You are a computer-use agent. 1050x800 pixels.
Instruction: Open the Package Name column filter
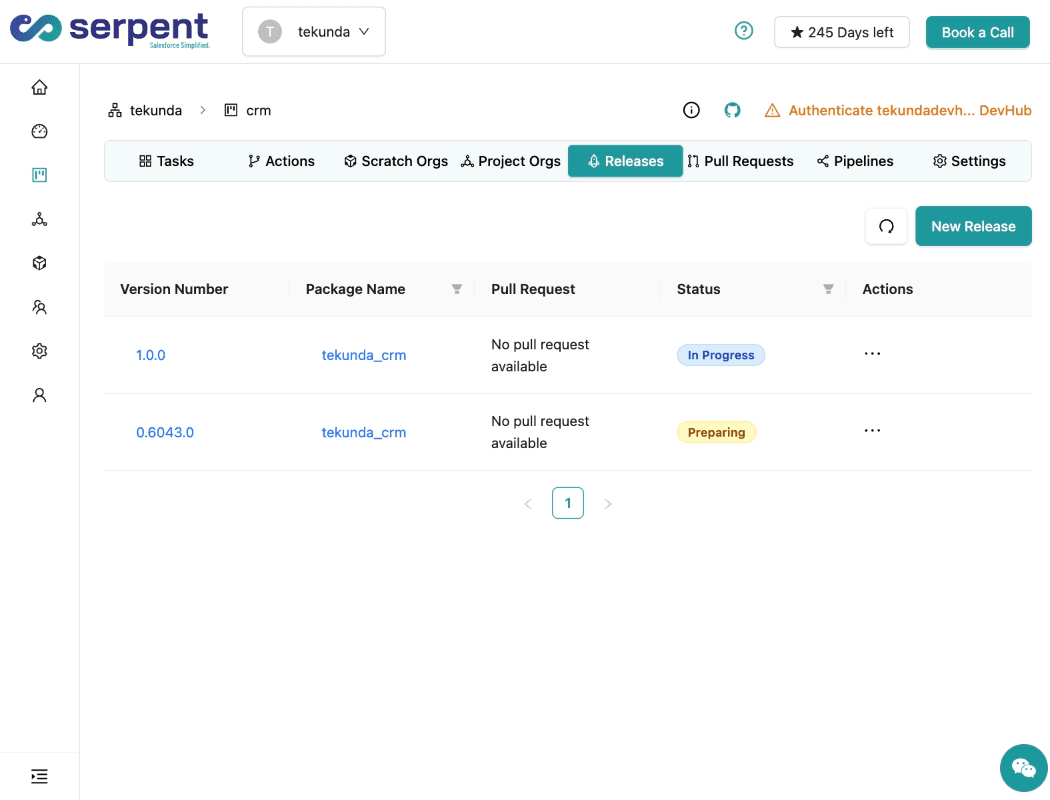(457, 289)
